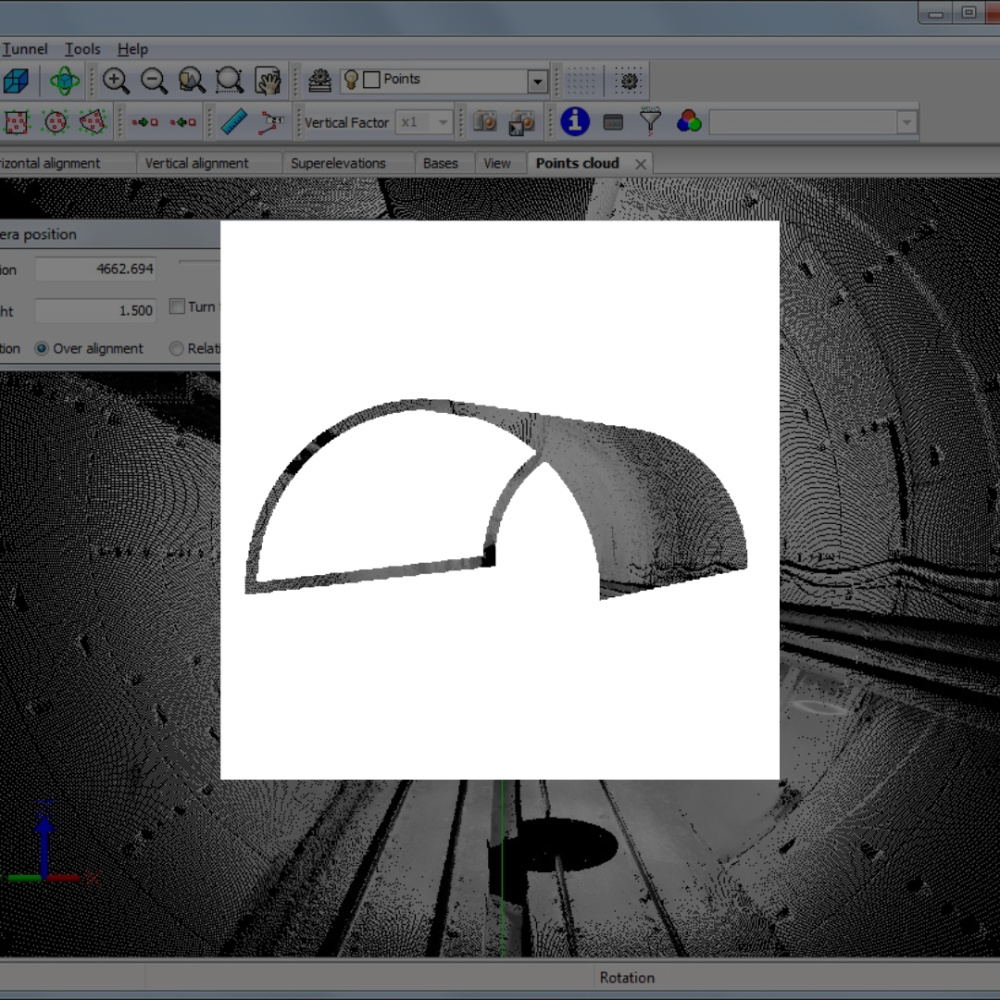This screenshot has height=1000, width=1000.
Task: Click the first green arrow points icon
Action: click(x=145, y=122)
